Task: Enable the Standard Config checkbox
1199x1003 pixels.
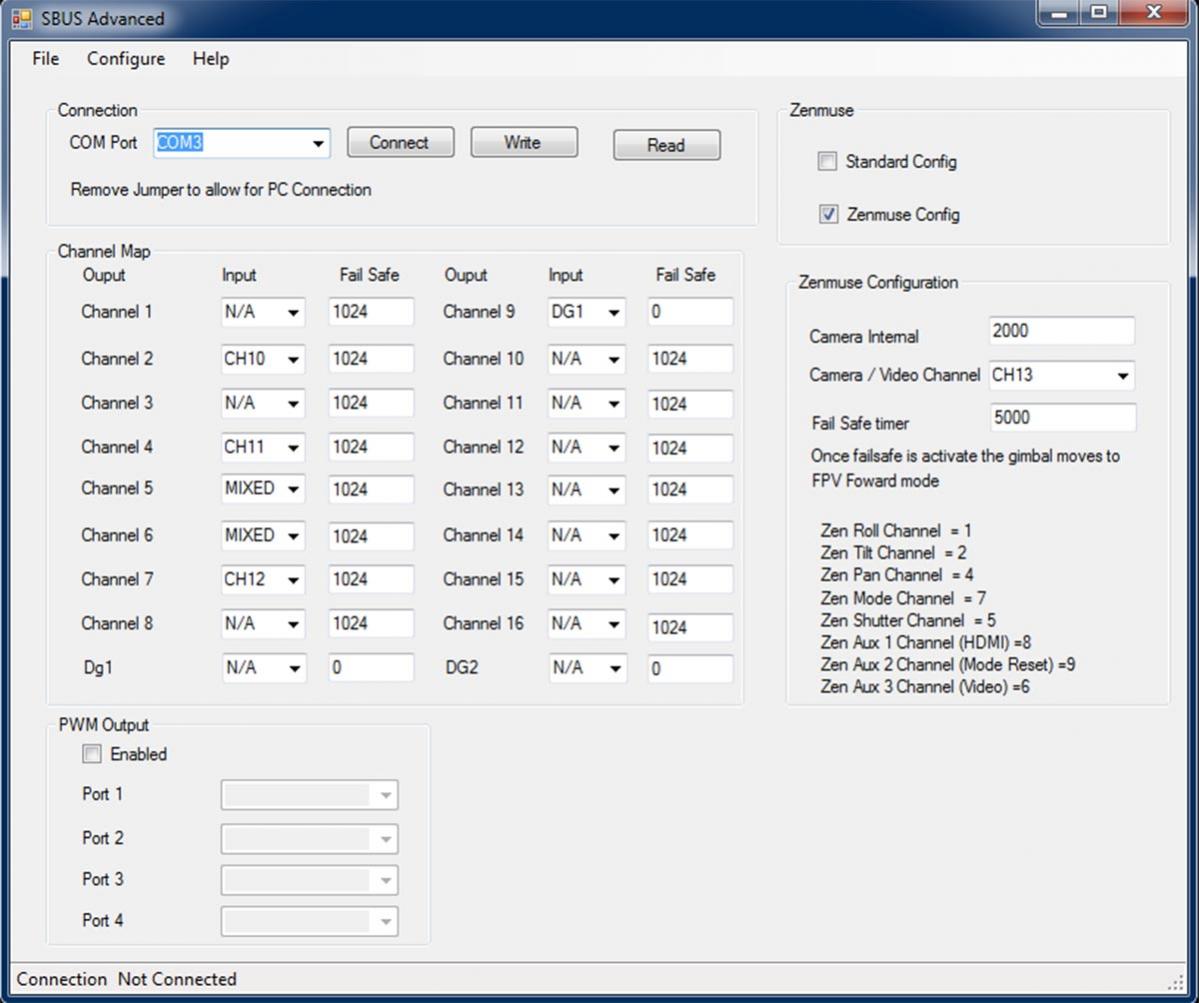Action: tap(827, 162)
